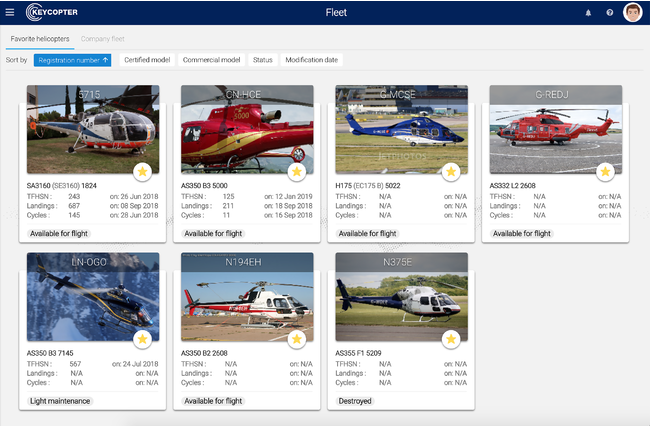Viewport: 650px width, 426px height.
Task: Switch to the Company fleet tab
Action: pos(103,38)
